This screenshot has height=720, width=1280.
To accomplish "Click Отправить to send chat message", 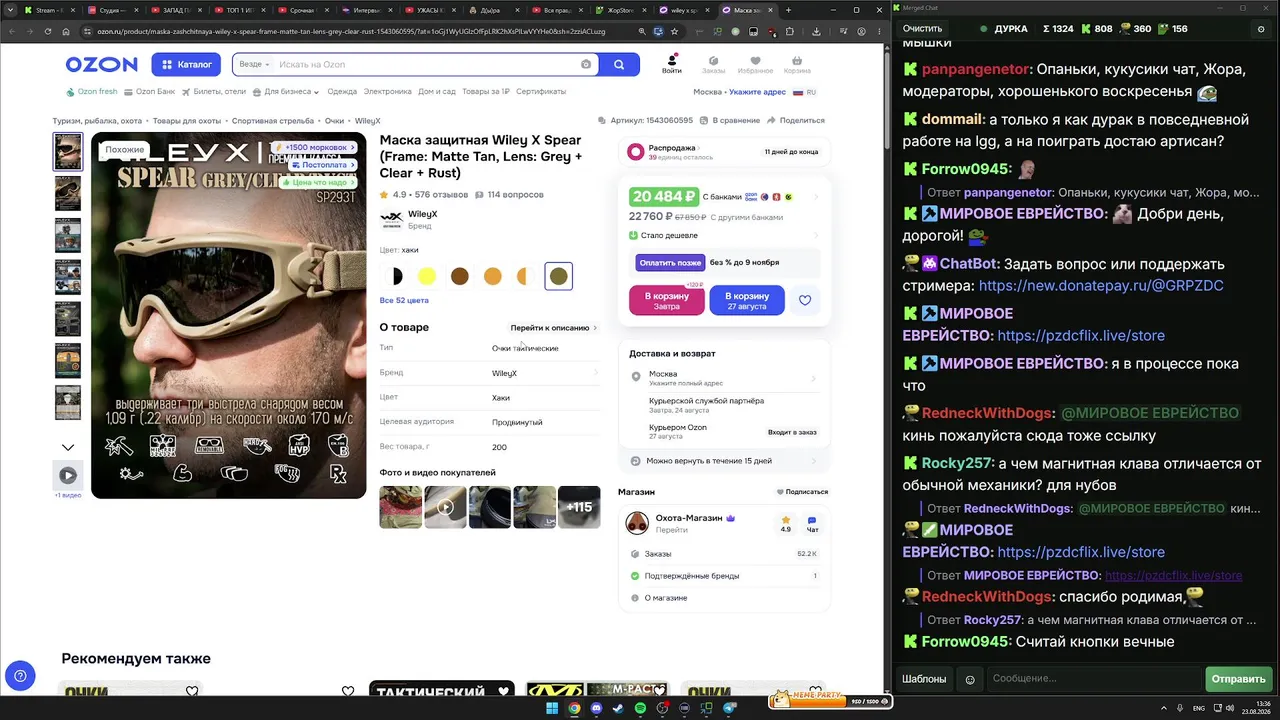I will click(1238, 679).
